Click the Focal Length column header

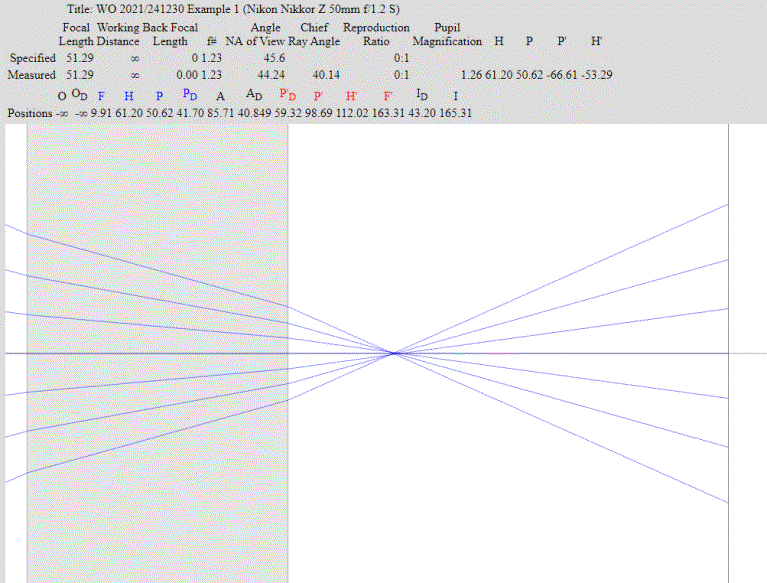[76, 34]
